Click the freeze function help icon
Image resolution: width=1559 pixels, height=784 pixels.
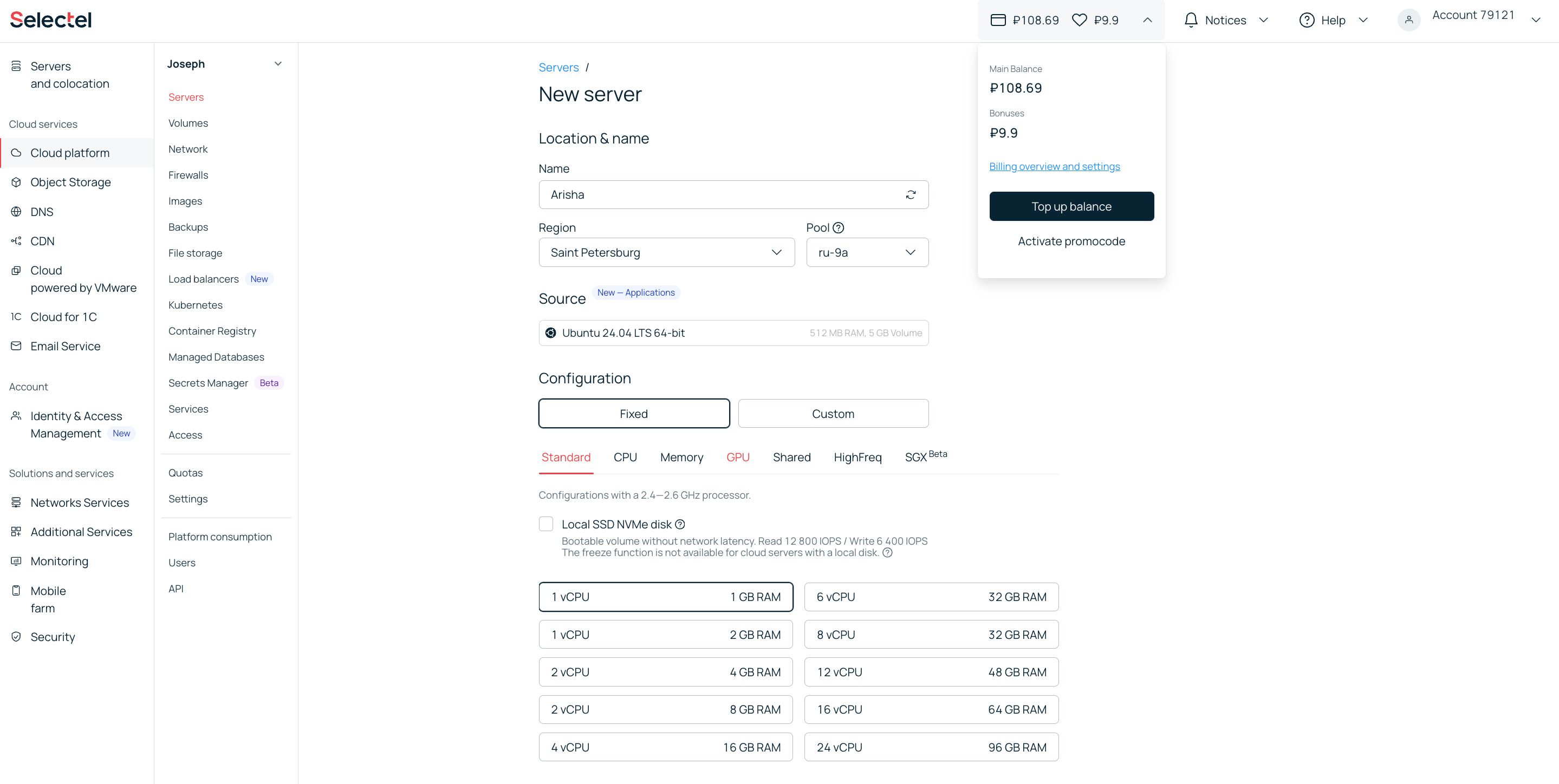(x=887, y=553)
